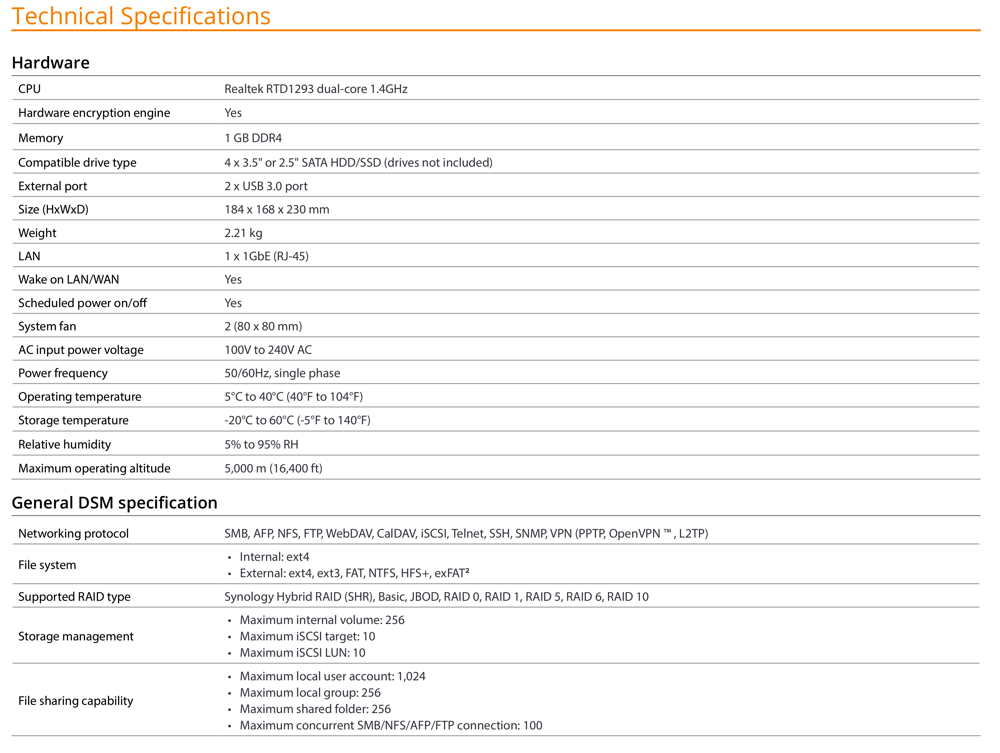The height and width of the screenshot is (753, 1000).
Task: Click the Maximum iSCSI target: 10 line
Action: point(307,636)
